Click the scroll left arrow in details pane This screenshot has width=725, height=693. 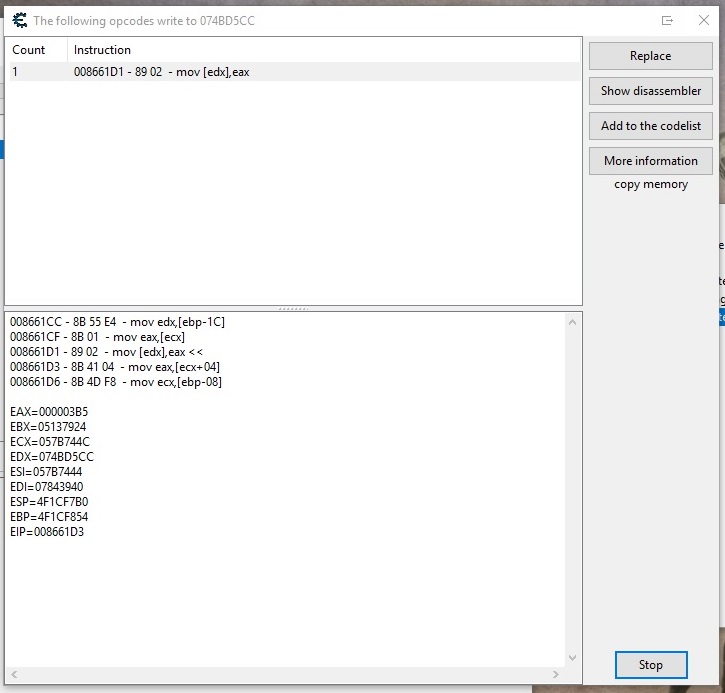pyautogui.click(x=14, y=675)
